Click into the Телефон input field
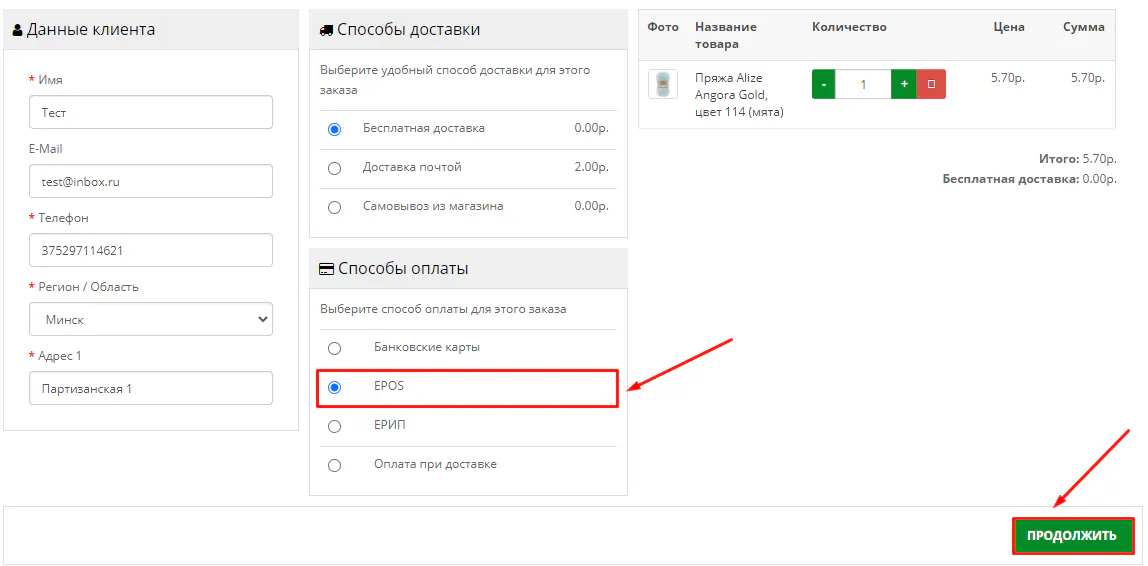 point(151,251)
